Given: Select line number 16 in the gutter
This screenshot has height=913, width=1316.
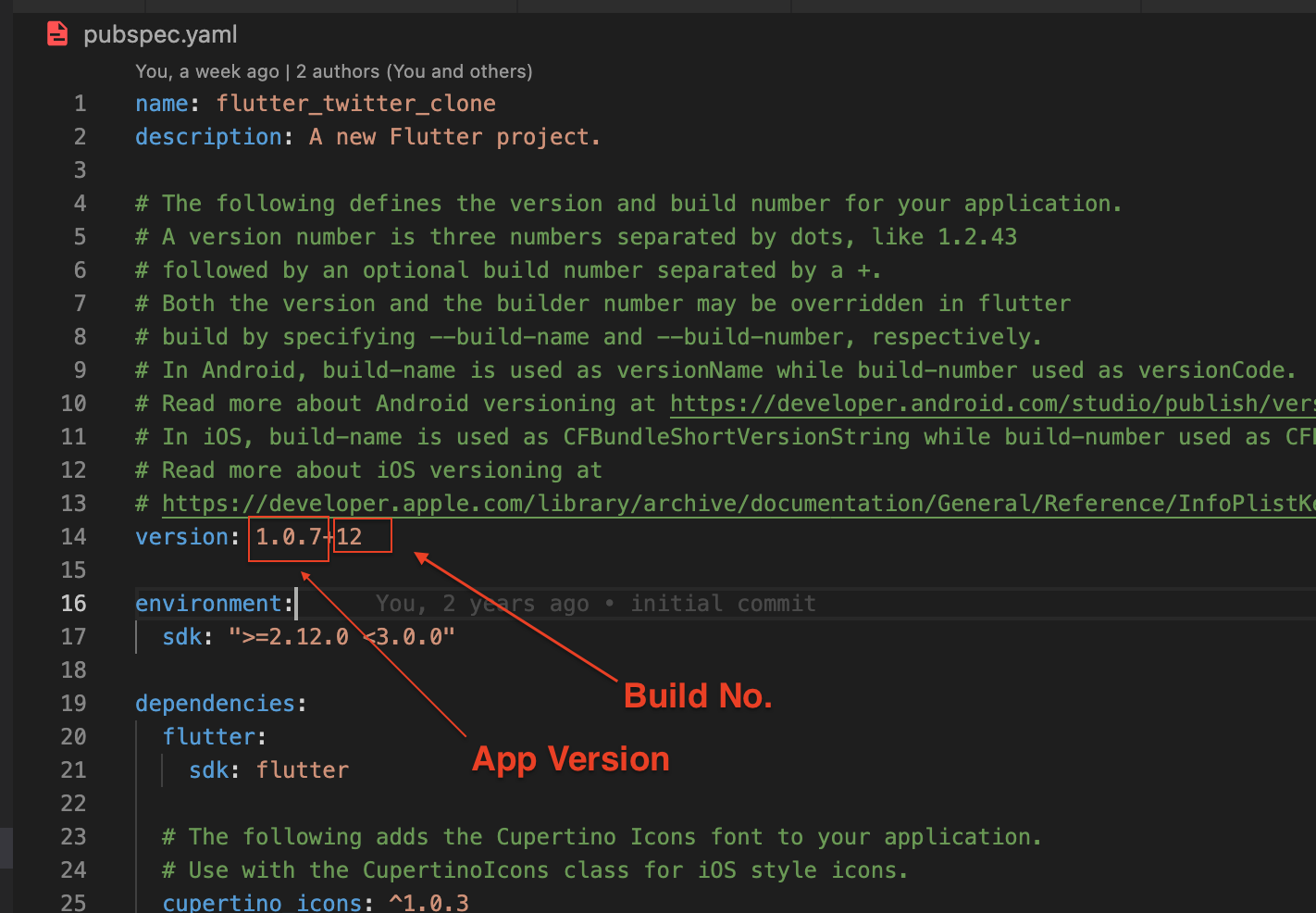Looking at the screenshot, I should click(73, 603).
